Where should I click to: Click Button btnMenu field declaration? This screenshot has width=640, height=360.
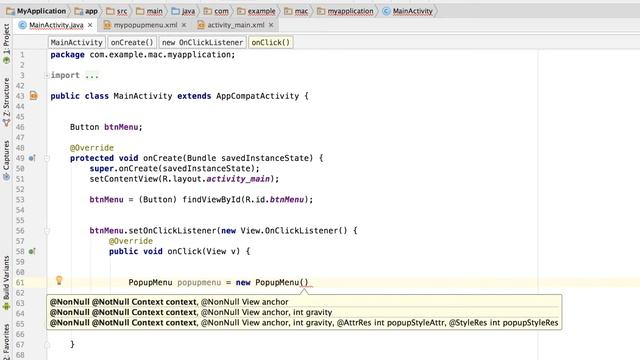click(106, 127)
